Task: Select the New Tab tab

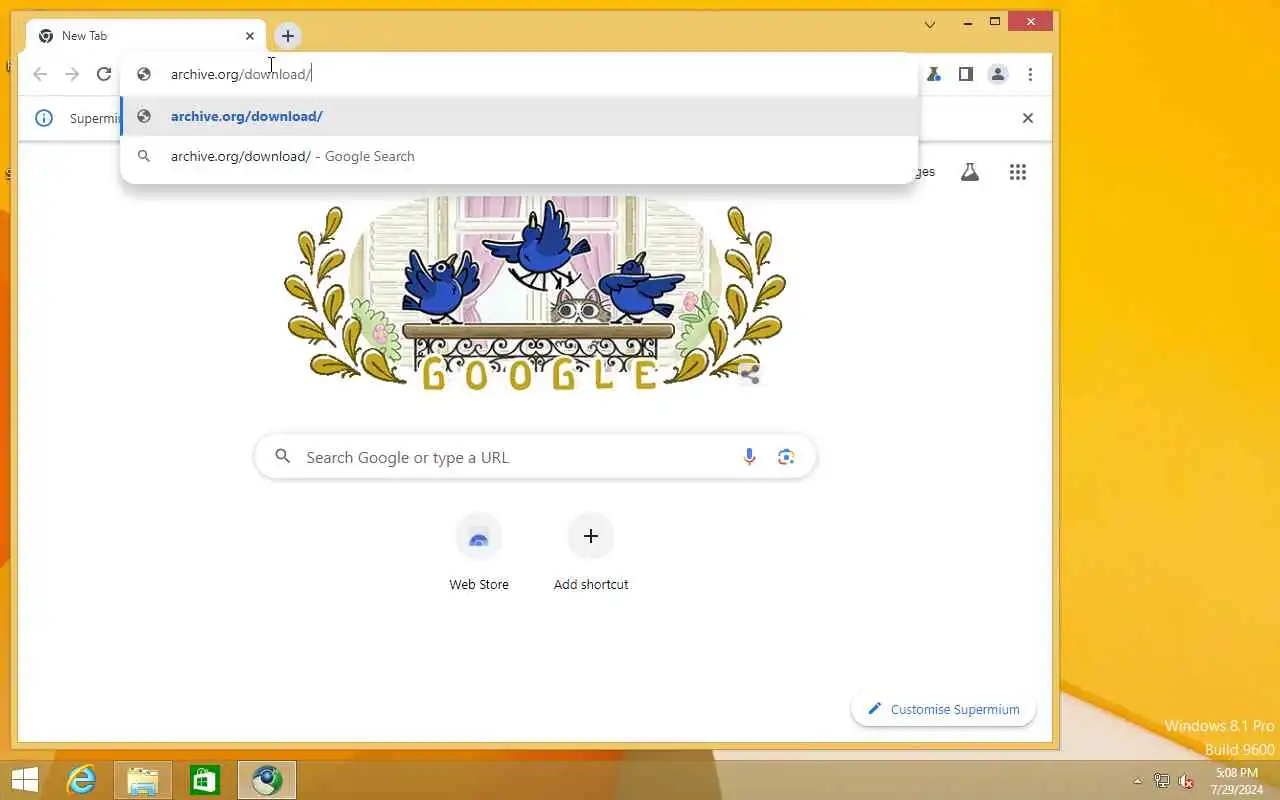Action: tap(147, 36)
